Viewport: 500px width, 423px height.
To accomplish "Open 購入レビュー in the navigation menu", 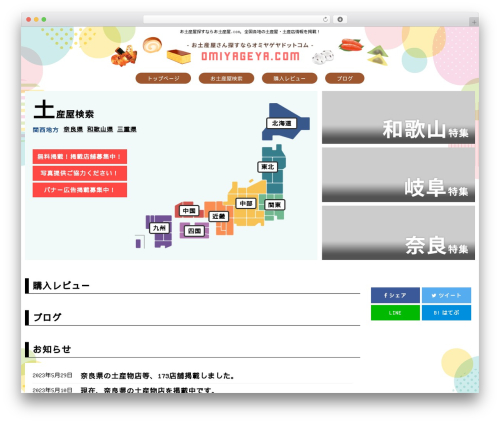I will [x=289, y=78].
